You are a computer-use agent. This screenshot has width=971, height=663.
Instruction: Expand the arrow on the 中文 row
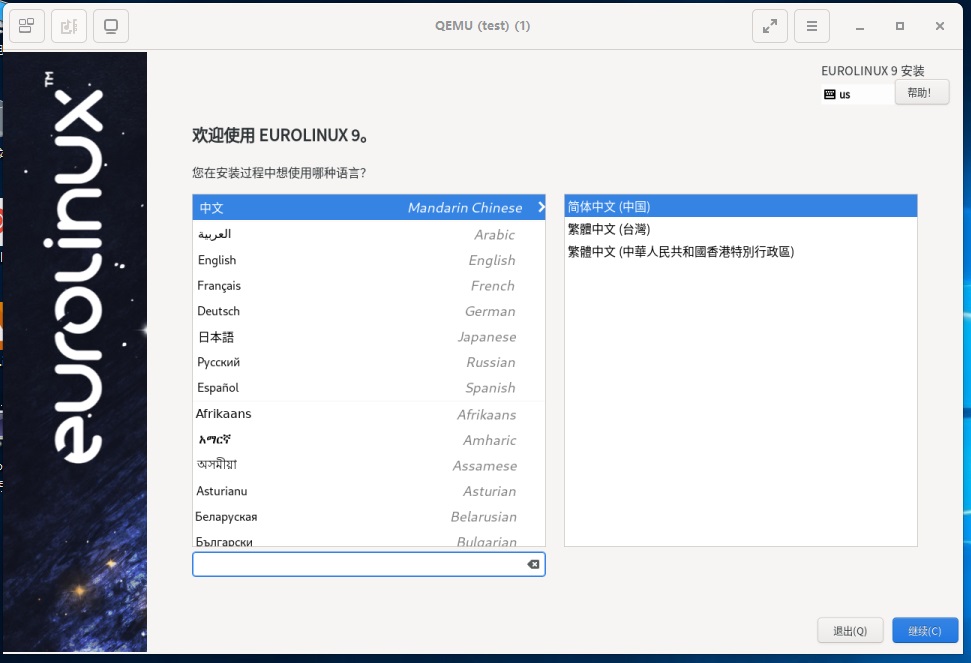[x=541, y=207]
